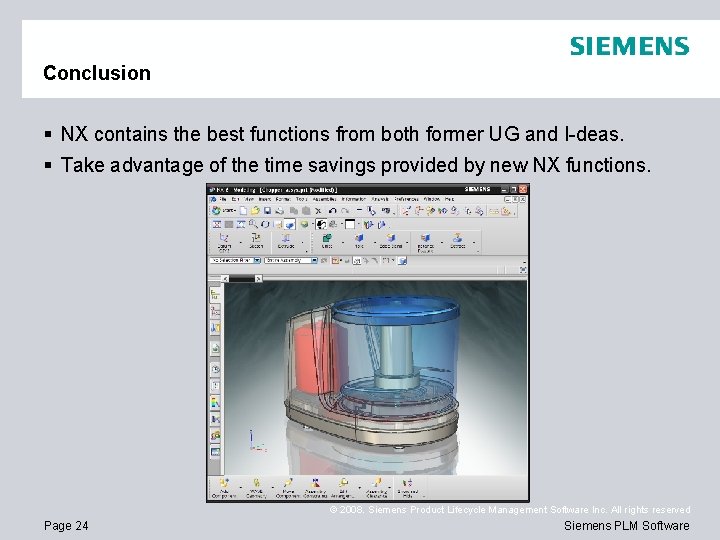
Task: Click the Hole tool
Action: 359,241
